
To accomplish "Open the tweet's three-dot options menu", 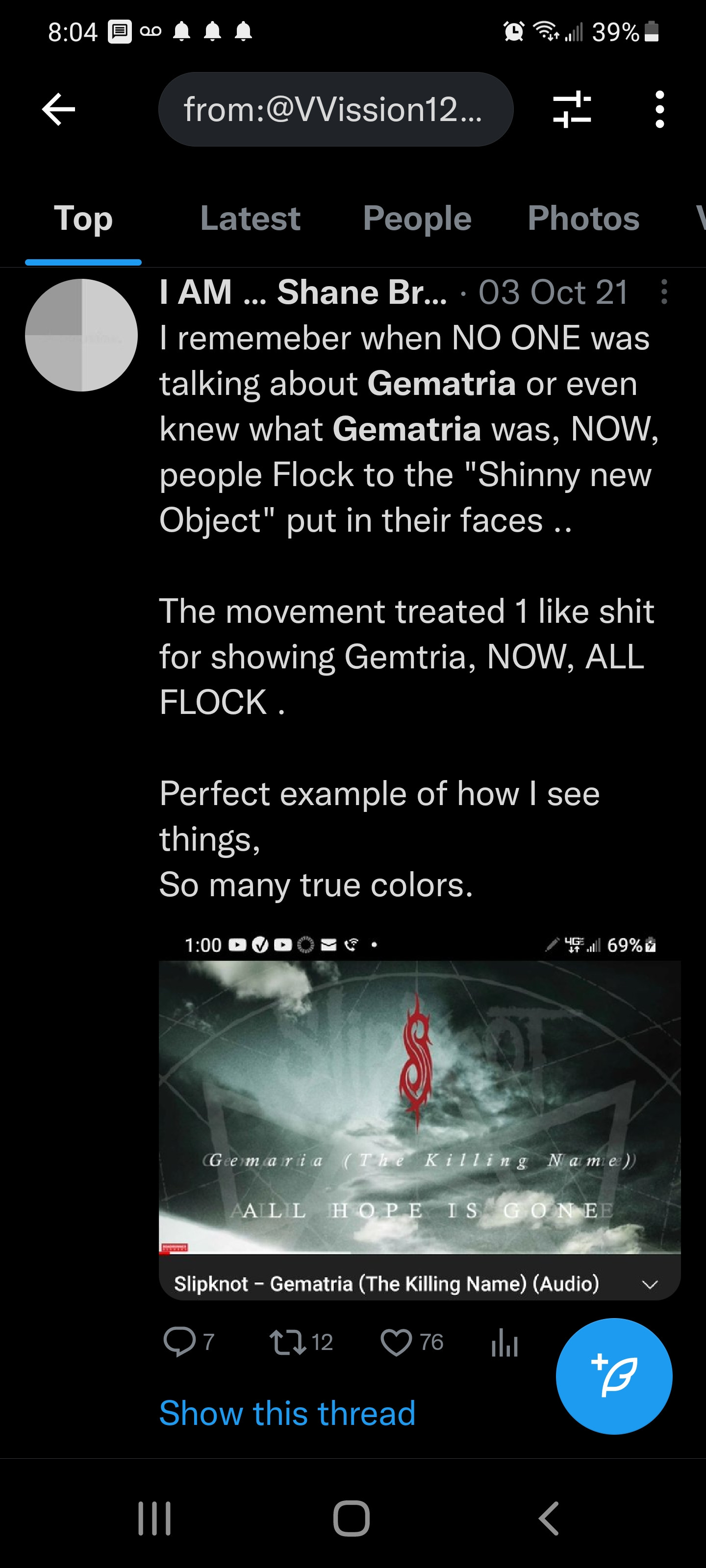I will [664, 292].
